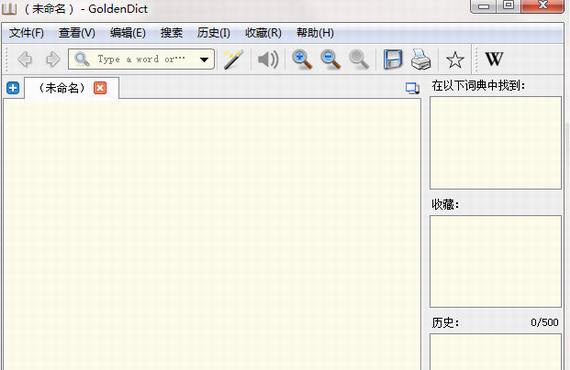Expand the search box dropdown arrow
The width and height of the screenshot is (570, 370).
204,59
